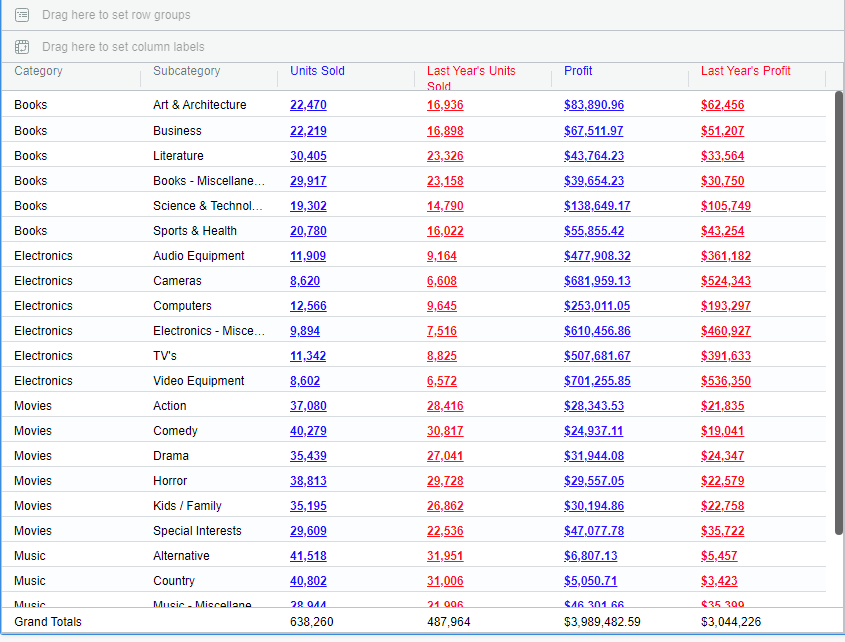Screen dimensions: 845x642
Task: Click the Grand Totals profit value
Action: point(602,622)
